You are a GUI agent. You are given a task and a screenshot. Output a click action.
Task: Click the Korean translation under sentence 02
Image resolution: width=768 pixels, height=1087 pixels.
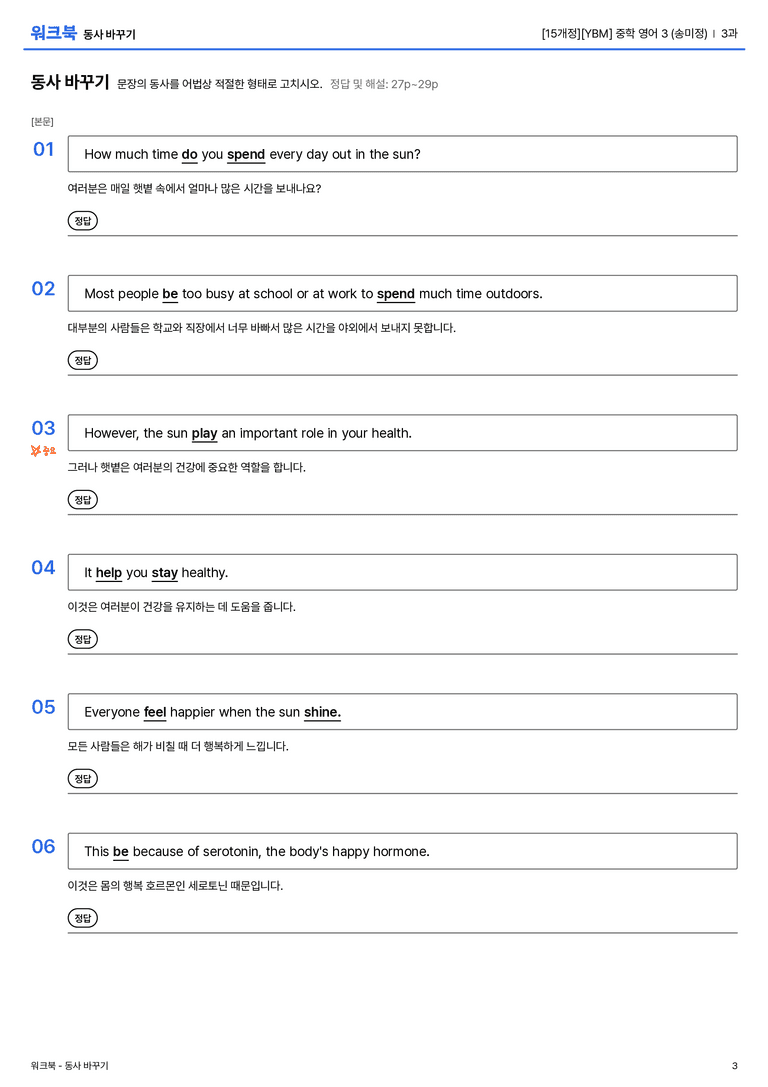[x=261, y=327]
